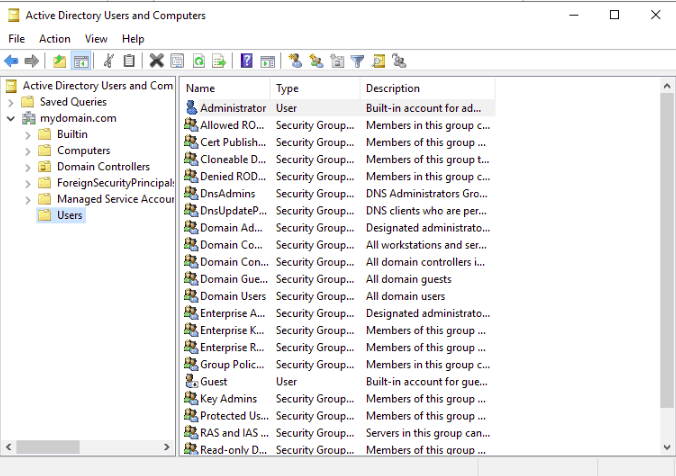
Task: Click the Guest user icon
Action: (191, 381)
